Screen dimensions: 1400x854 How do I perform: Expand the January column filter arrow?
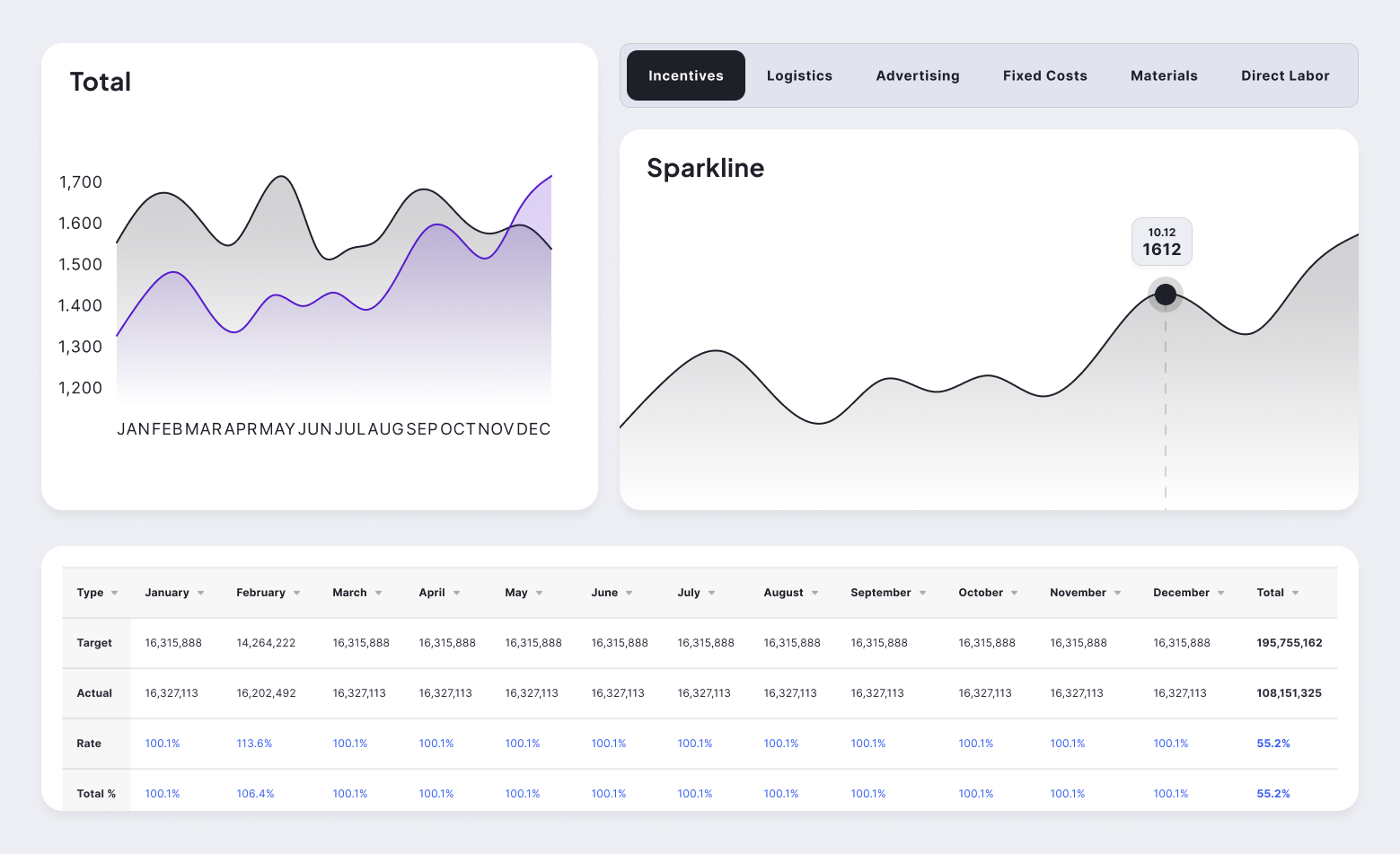(200, 594)
